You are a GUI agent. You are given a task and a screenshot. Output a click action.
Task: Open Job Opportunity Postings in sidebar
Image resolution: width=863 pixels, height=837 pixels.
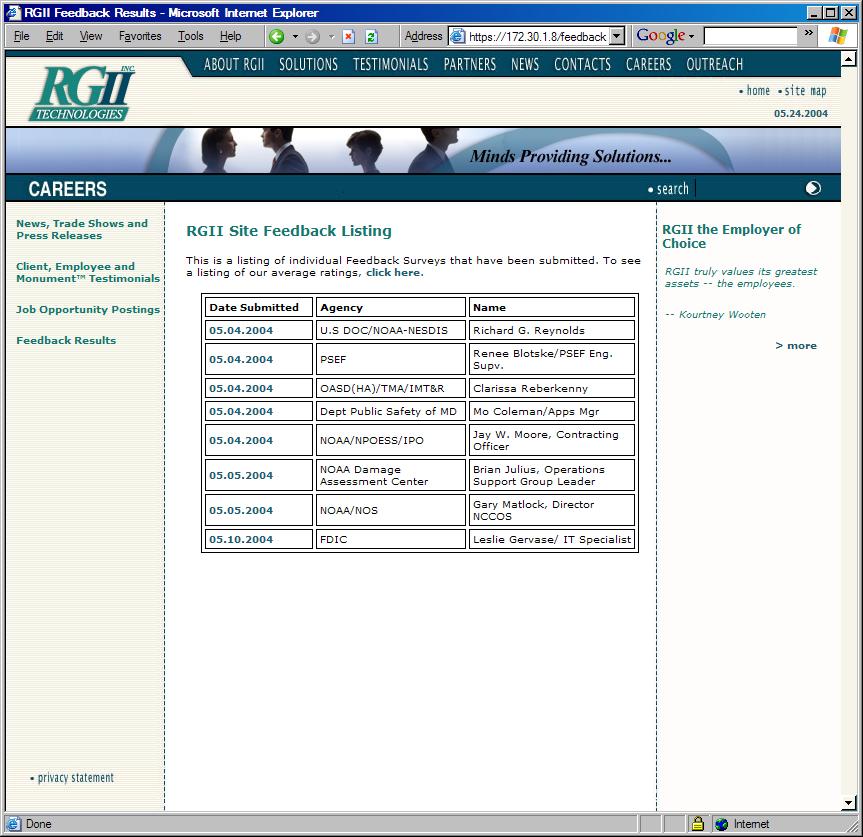(x=88, y=310)
